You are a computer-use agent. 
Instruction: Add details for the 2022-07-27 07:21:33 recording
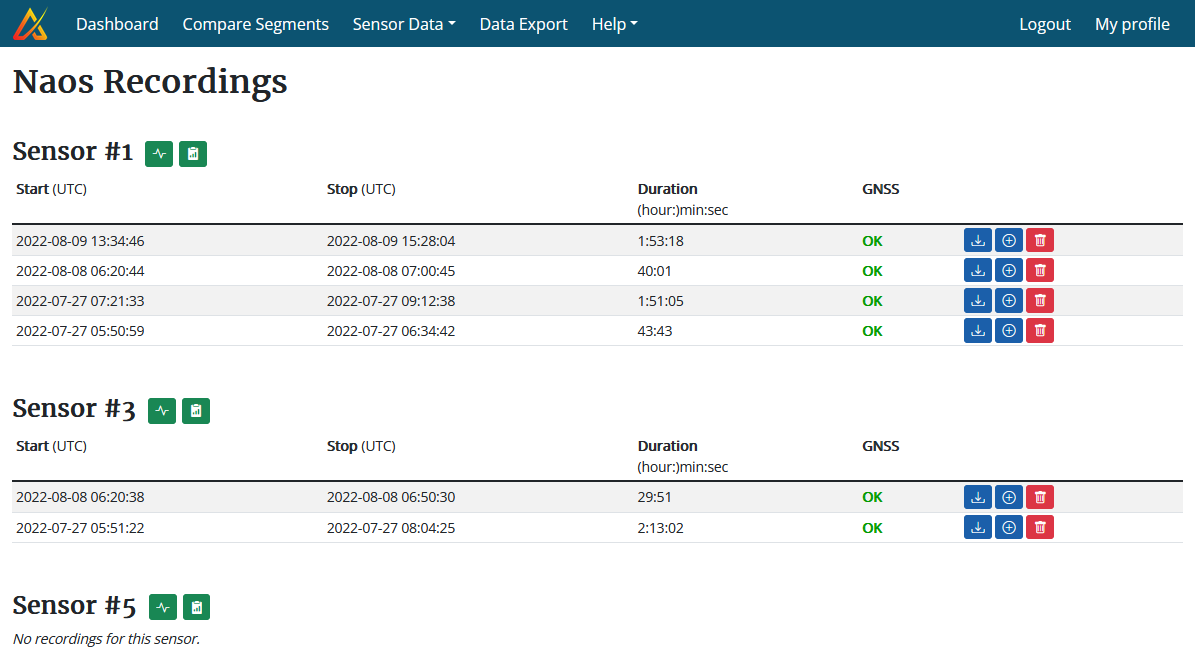(x=1008, y=300)
